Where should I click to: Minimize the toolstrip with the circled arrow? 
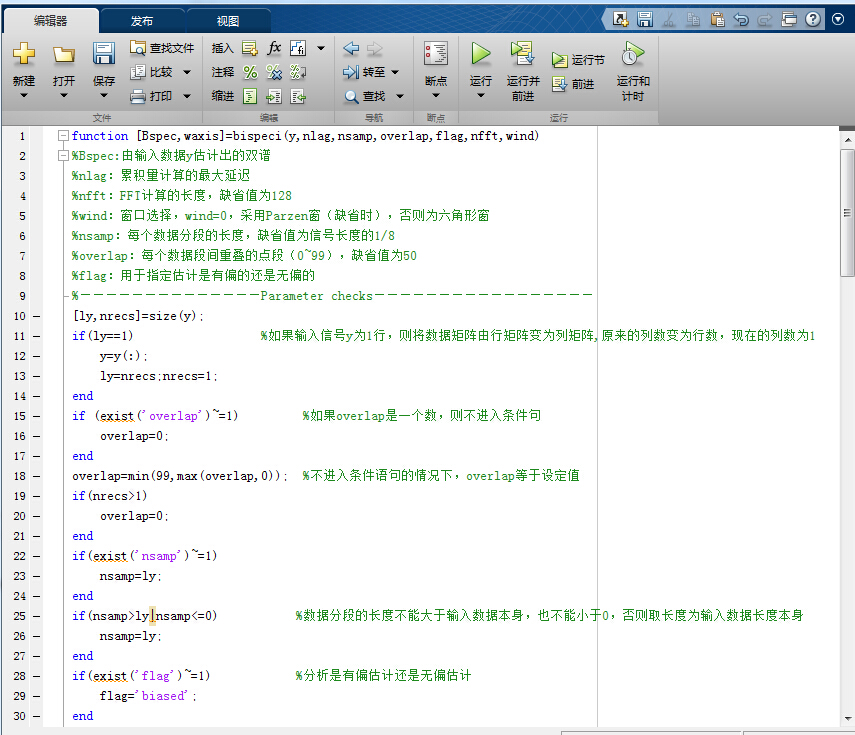838,20
